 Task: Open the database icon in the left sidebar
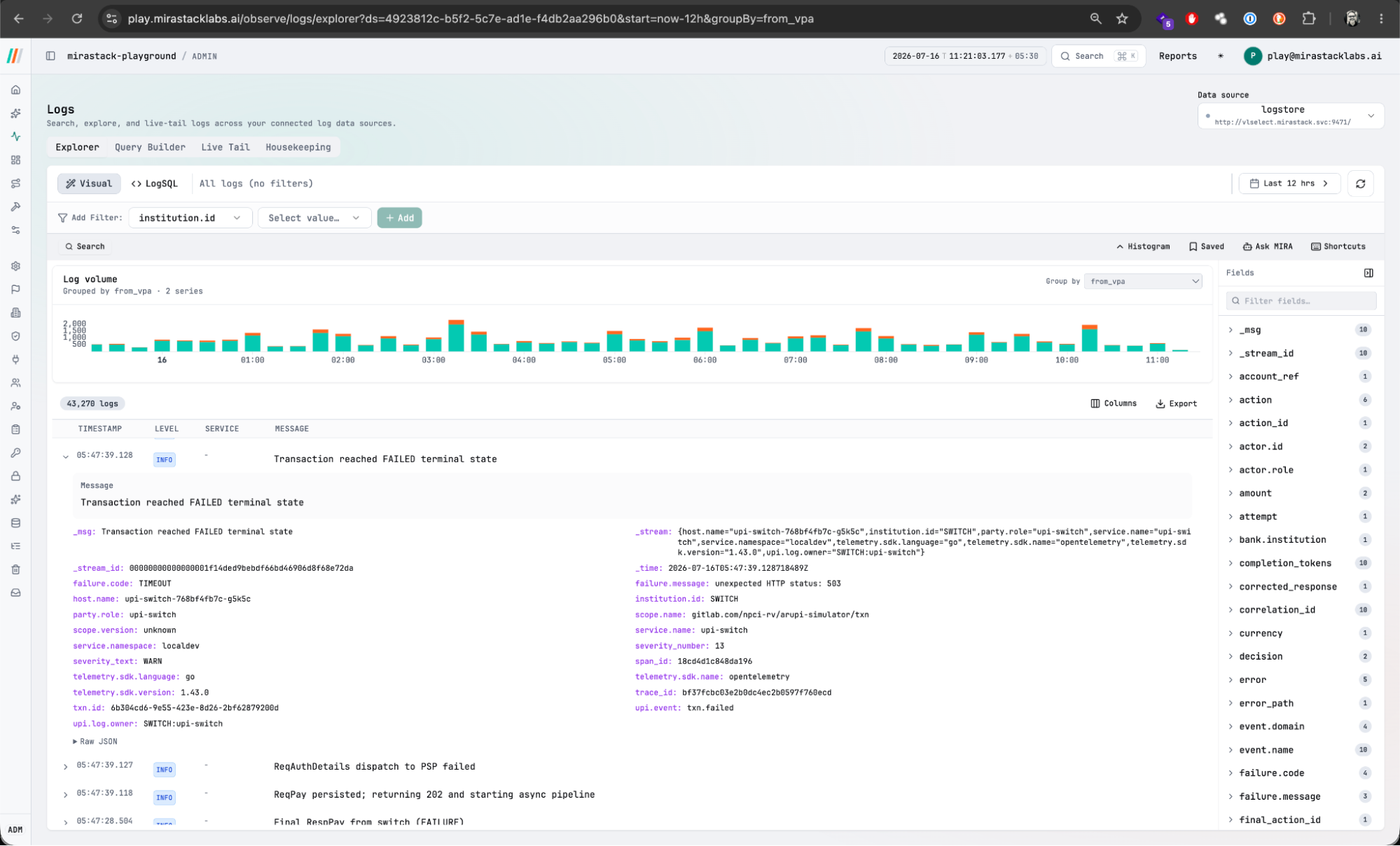pyautogui.click(x=15, y=523)
